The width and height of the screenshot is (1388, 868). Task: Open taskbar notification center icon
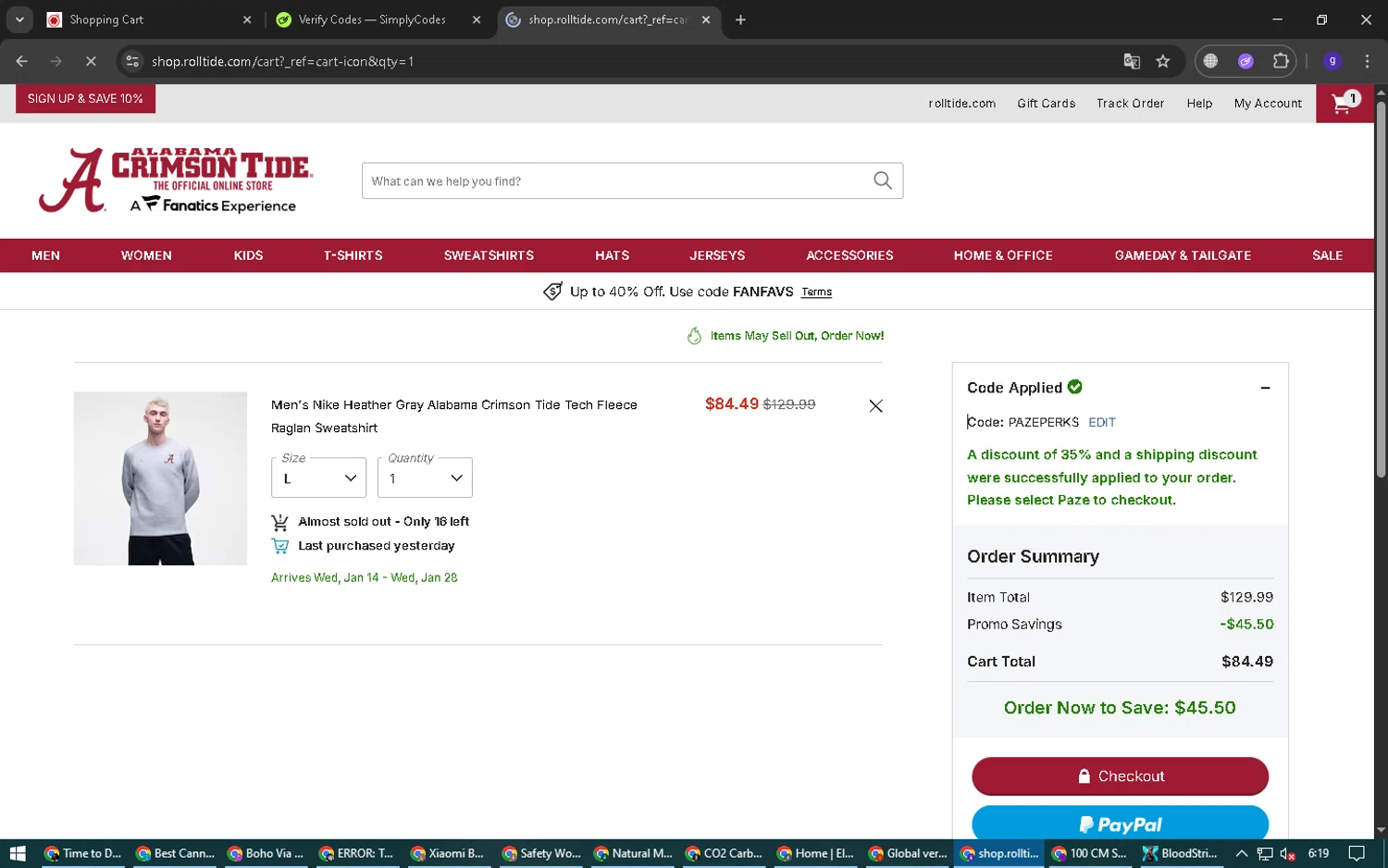tap(1357, 853)
